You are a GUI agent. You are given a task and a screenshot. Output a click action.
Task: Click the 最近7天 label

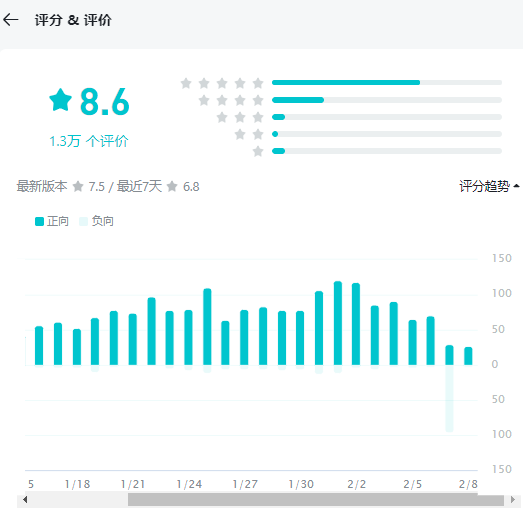click(139, 186)
